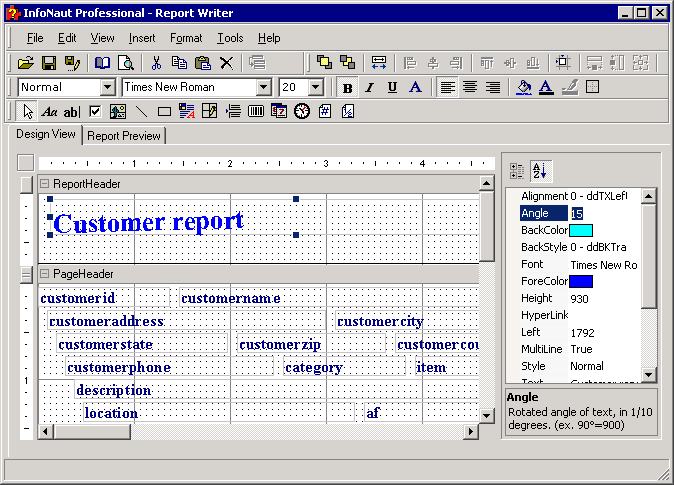Click the BackColor cyan swatch
The width and height of the screenshot is (674, 485).
click(x=581, y=230)
